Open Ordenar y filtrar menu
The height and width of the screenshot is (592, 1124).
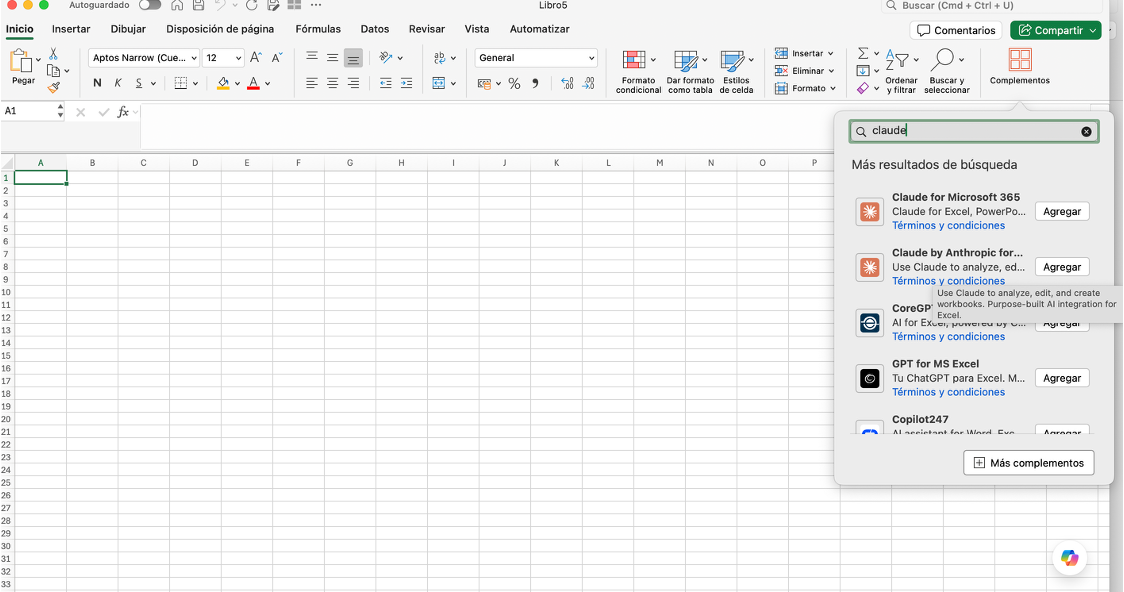(x=901, y=72)
